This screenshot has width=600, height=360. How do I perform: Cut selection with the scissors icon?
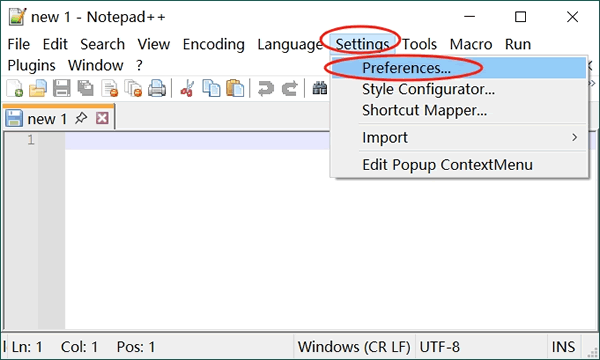point(187,88)
